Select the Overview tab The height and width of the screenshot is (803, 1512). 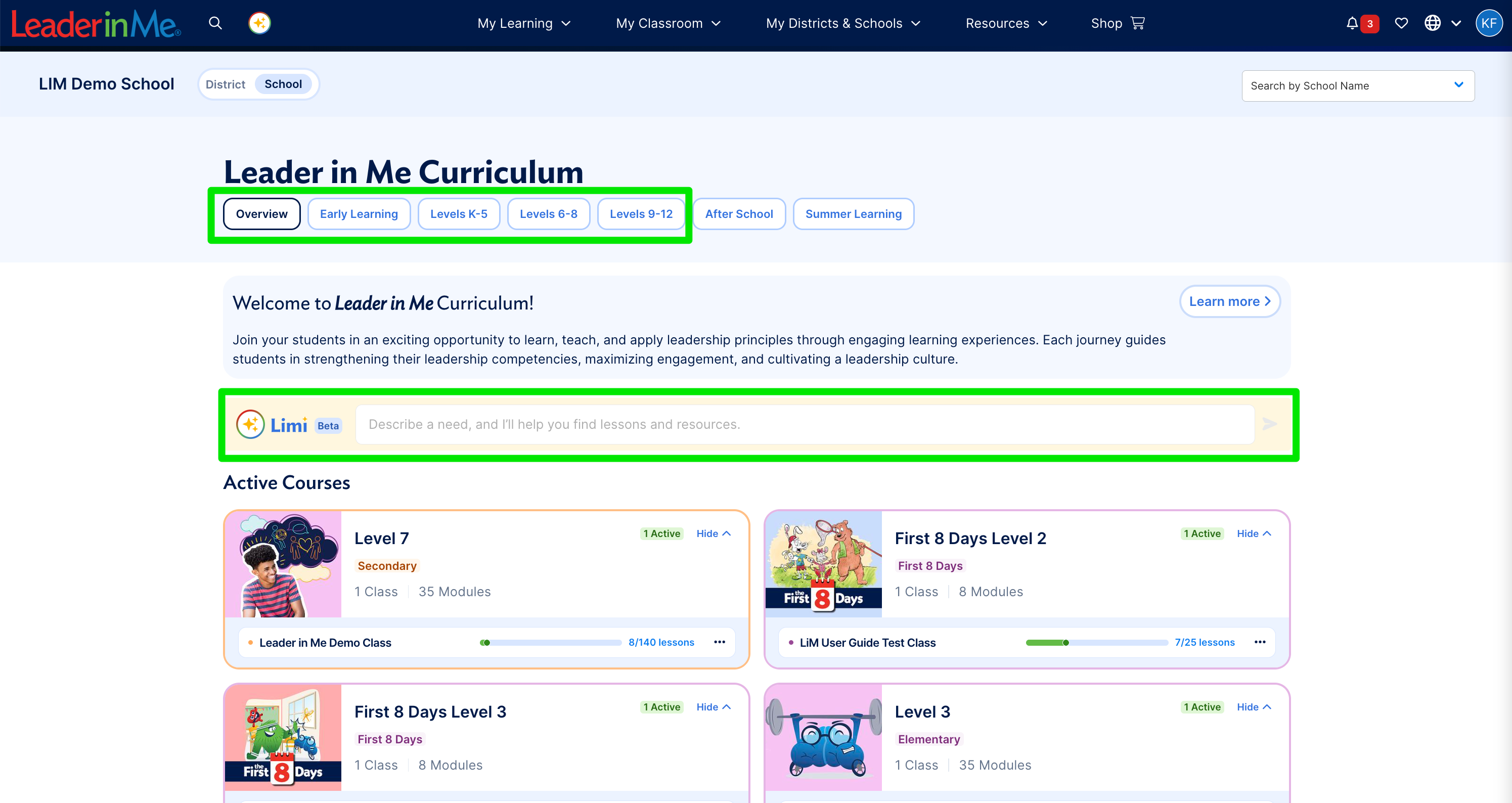(x=262, y=214)
